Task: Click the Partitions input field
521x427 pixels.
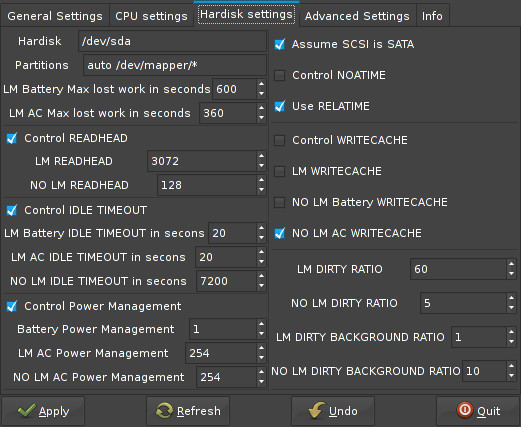Action: (175, 65)
